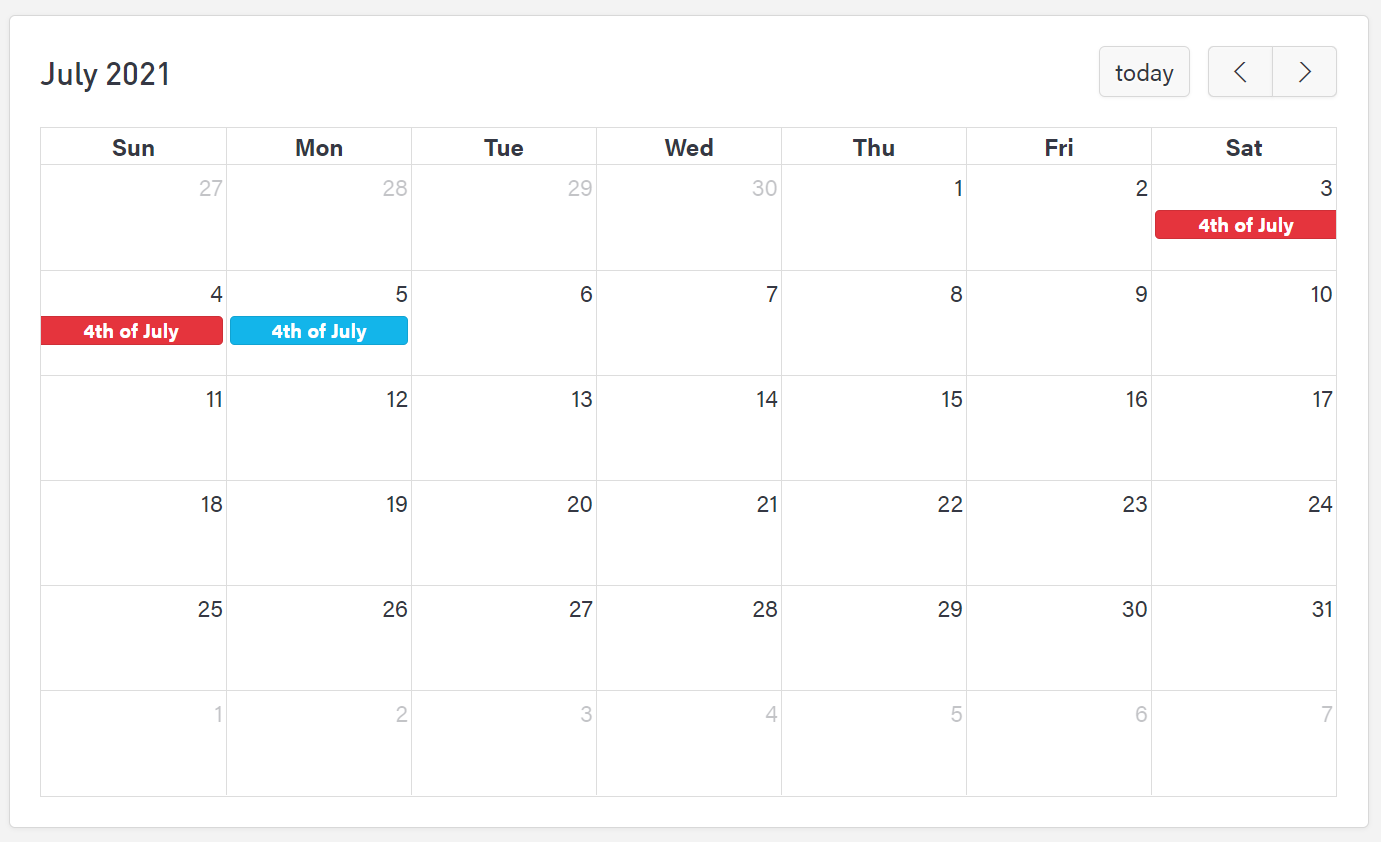Select the Sun column header
This screenshot has width=1381, height=842.
(x=133, y=148)
